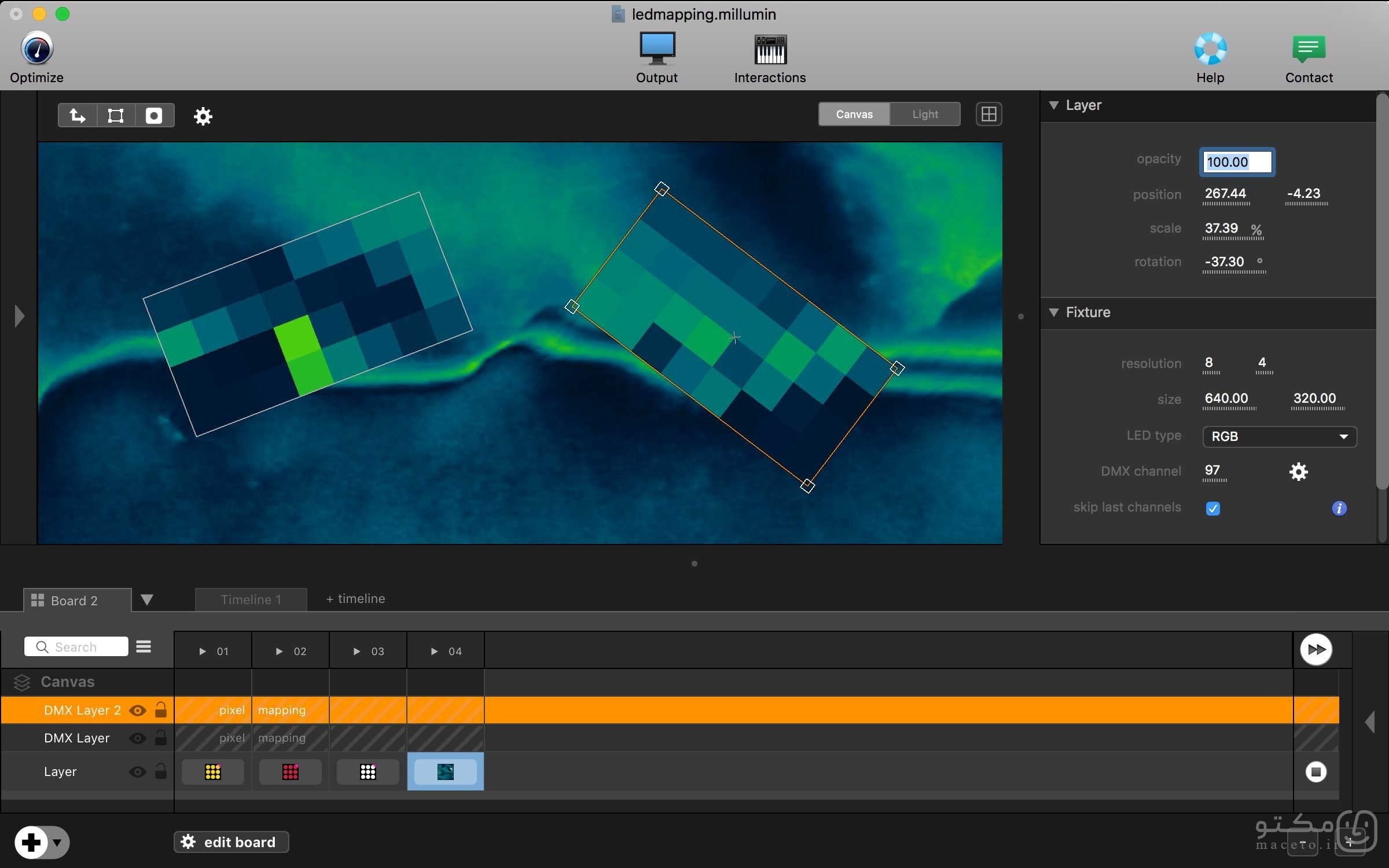Click the top corner handle of selected fixture

click(662, 189)
